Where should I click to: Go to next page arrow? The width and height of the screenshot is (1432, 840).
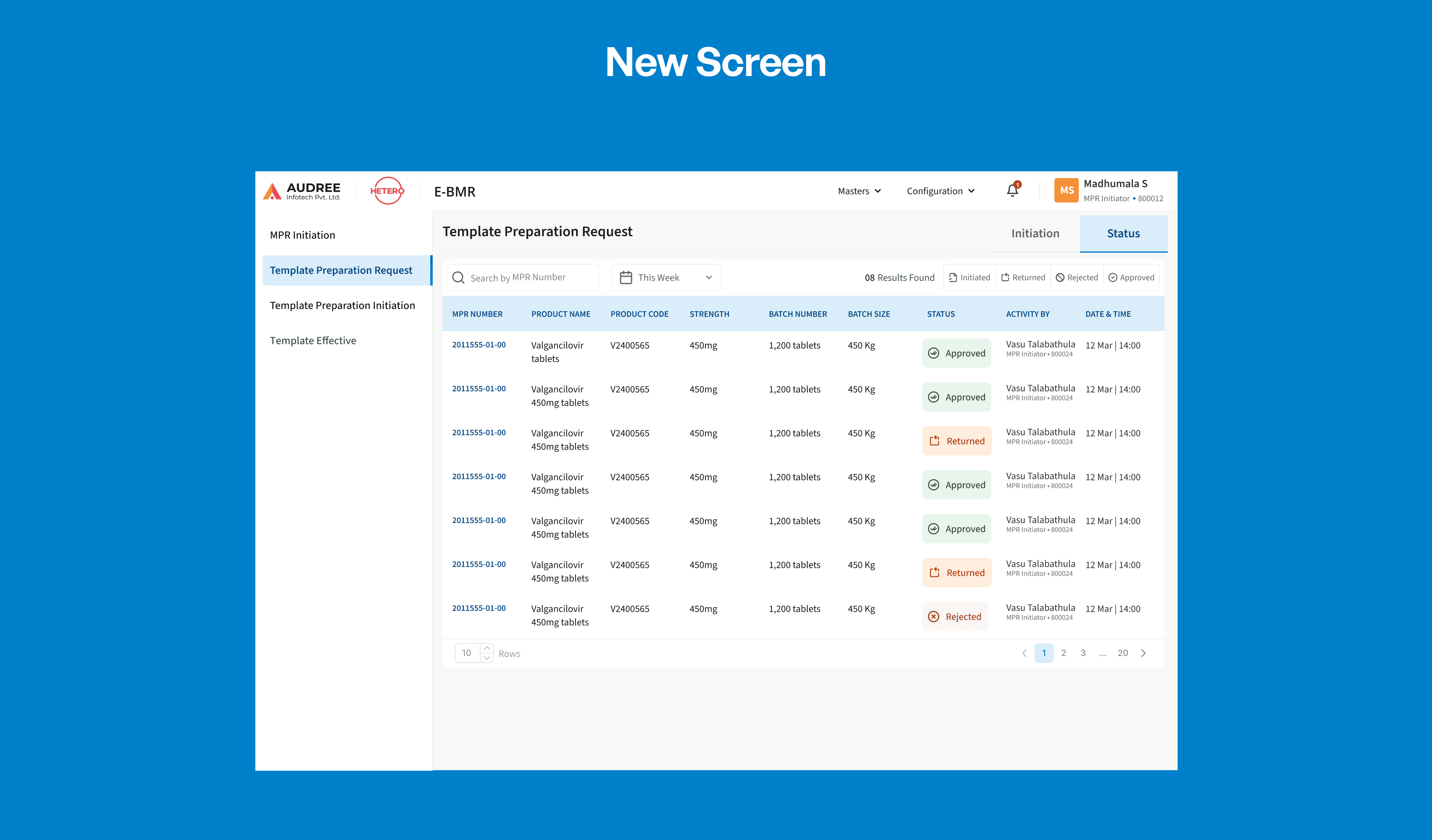click(x=1143, y=653)
